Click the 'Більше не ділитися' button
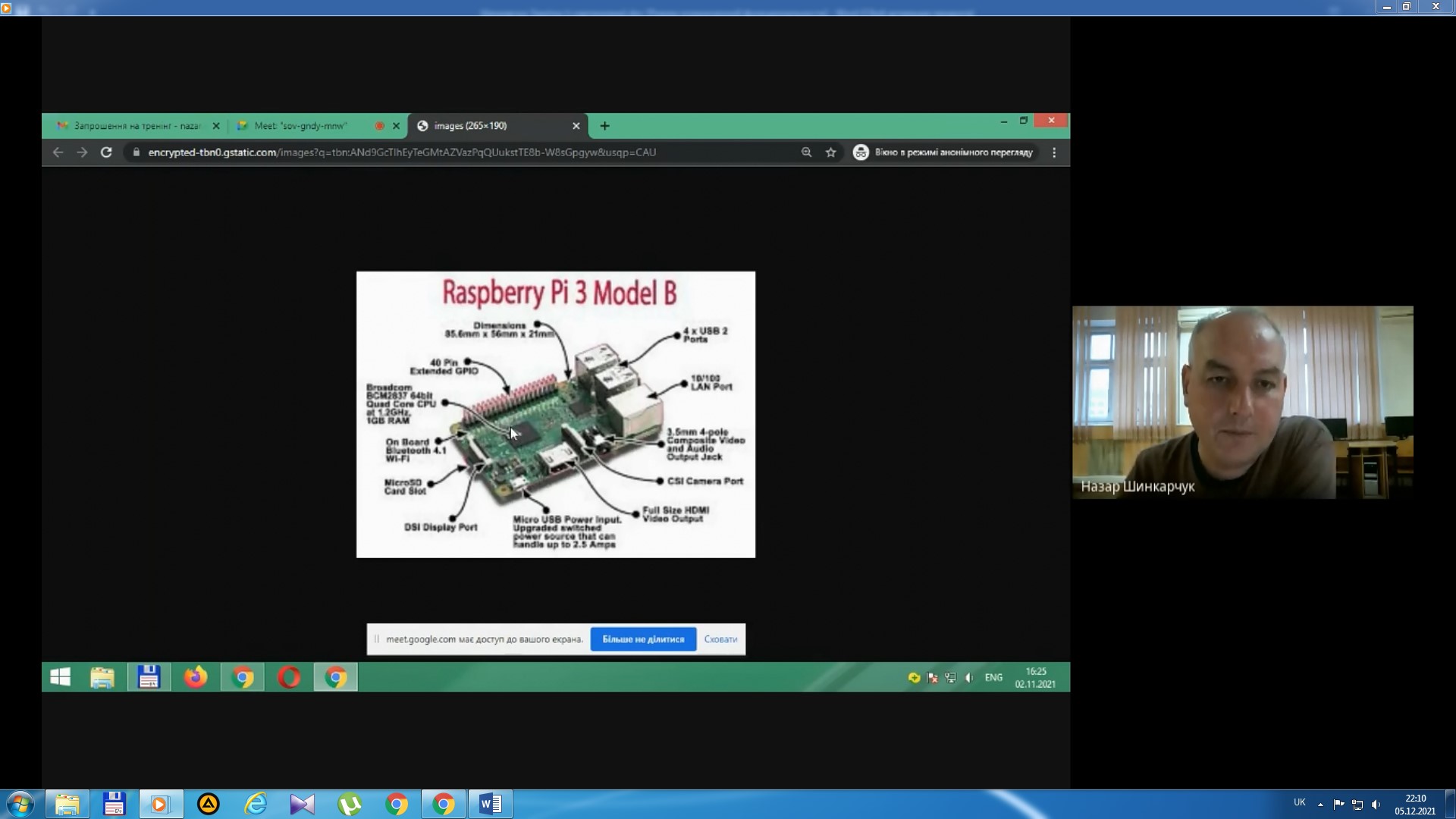1456x819 pixels. (x=643, y=639)
